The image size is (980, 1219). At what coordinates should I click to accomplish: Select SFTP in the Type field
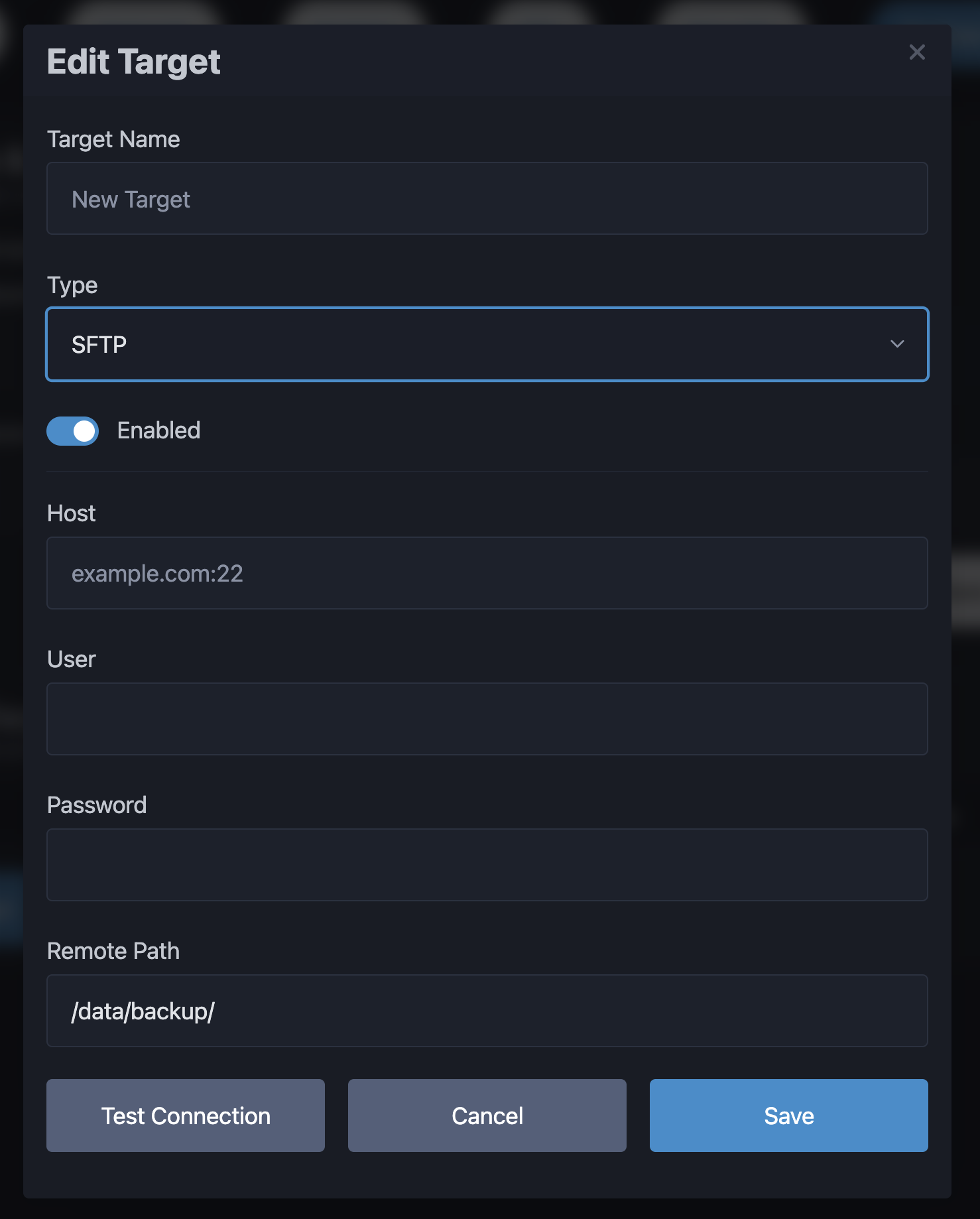487,344
